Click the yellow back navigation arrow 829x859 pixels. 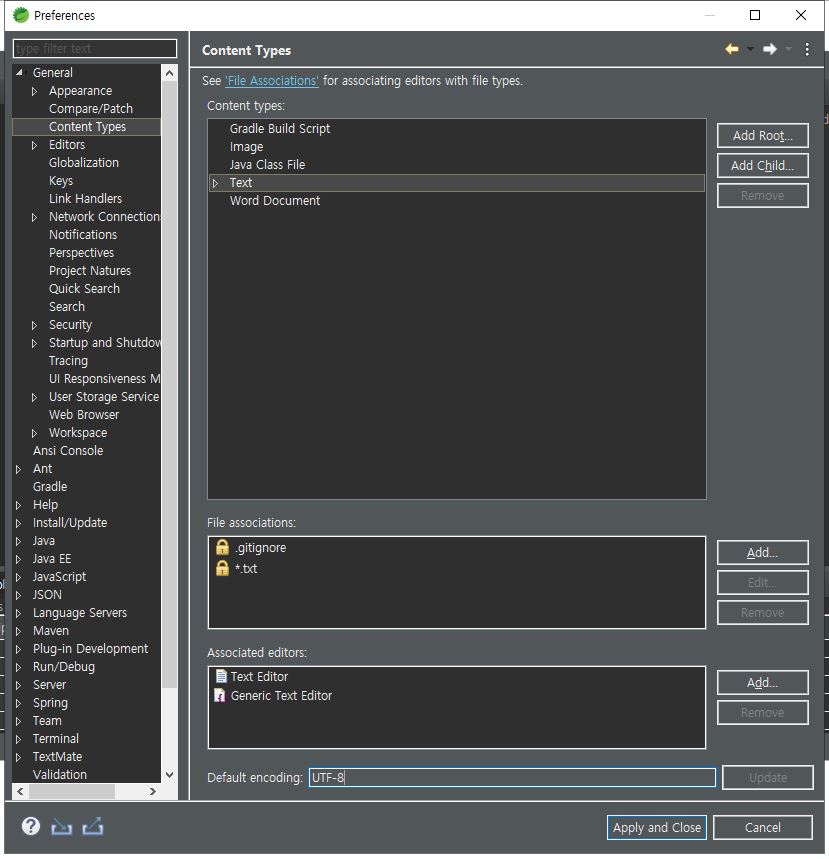tap(732, 49)
